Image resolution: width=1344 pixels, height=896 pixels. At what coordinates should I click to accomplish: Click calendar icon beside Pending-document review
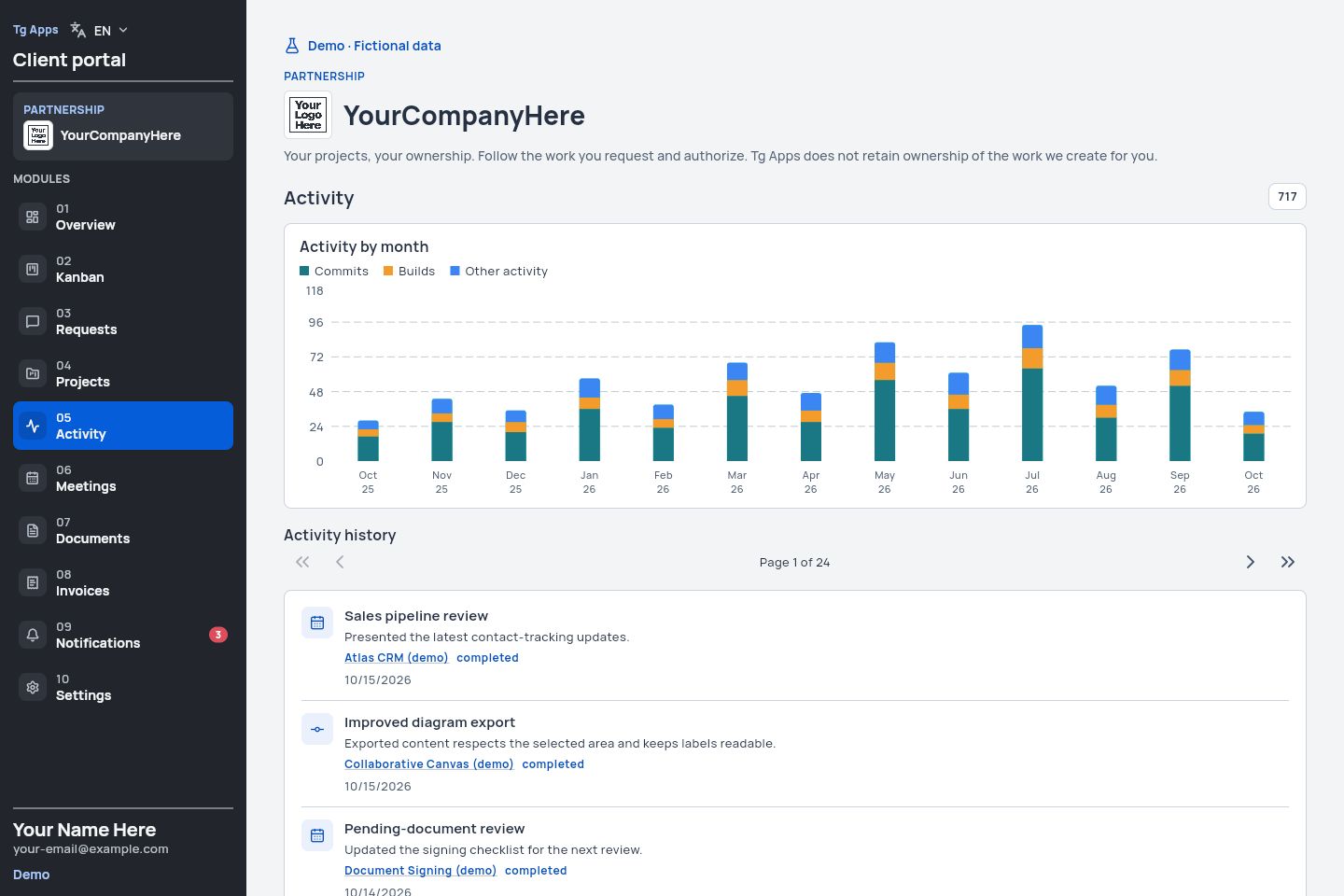(317, 835)
